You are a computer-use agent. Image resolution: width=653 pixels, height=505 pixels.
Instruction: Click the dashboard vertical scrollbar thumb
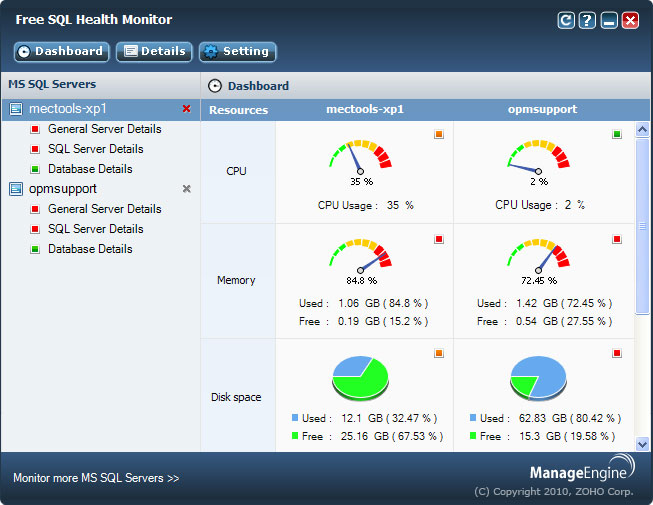[x=642, y=226]
